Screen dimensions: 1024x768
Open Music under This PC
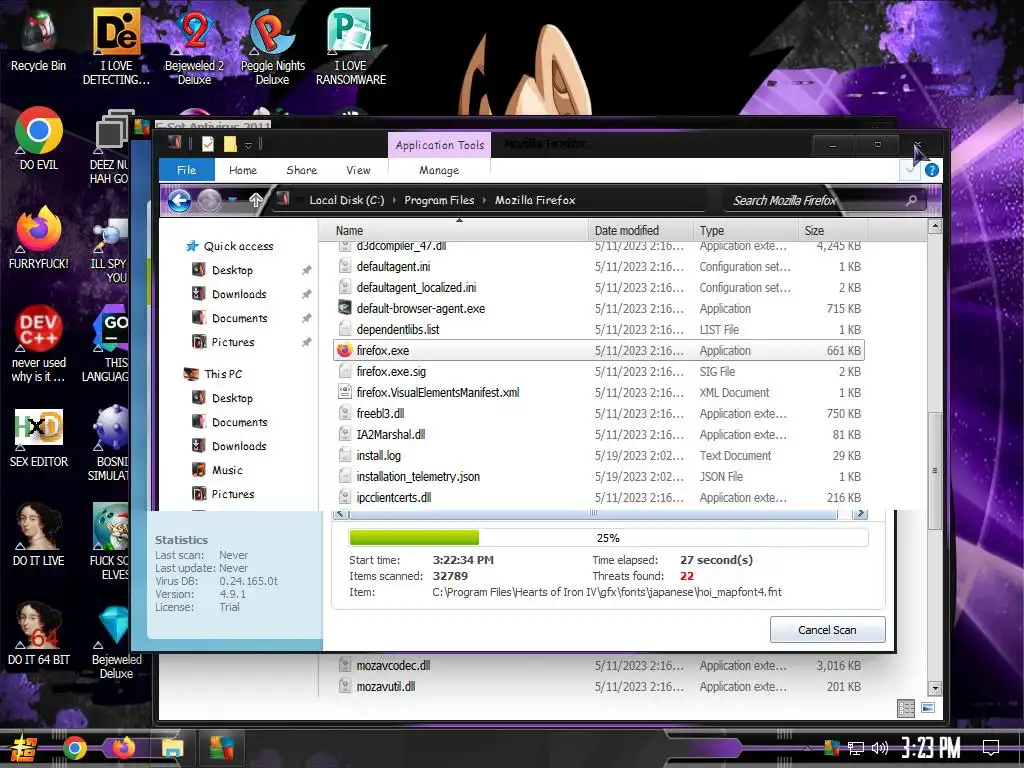pyautogui.click(x=217, y=470)
